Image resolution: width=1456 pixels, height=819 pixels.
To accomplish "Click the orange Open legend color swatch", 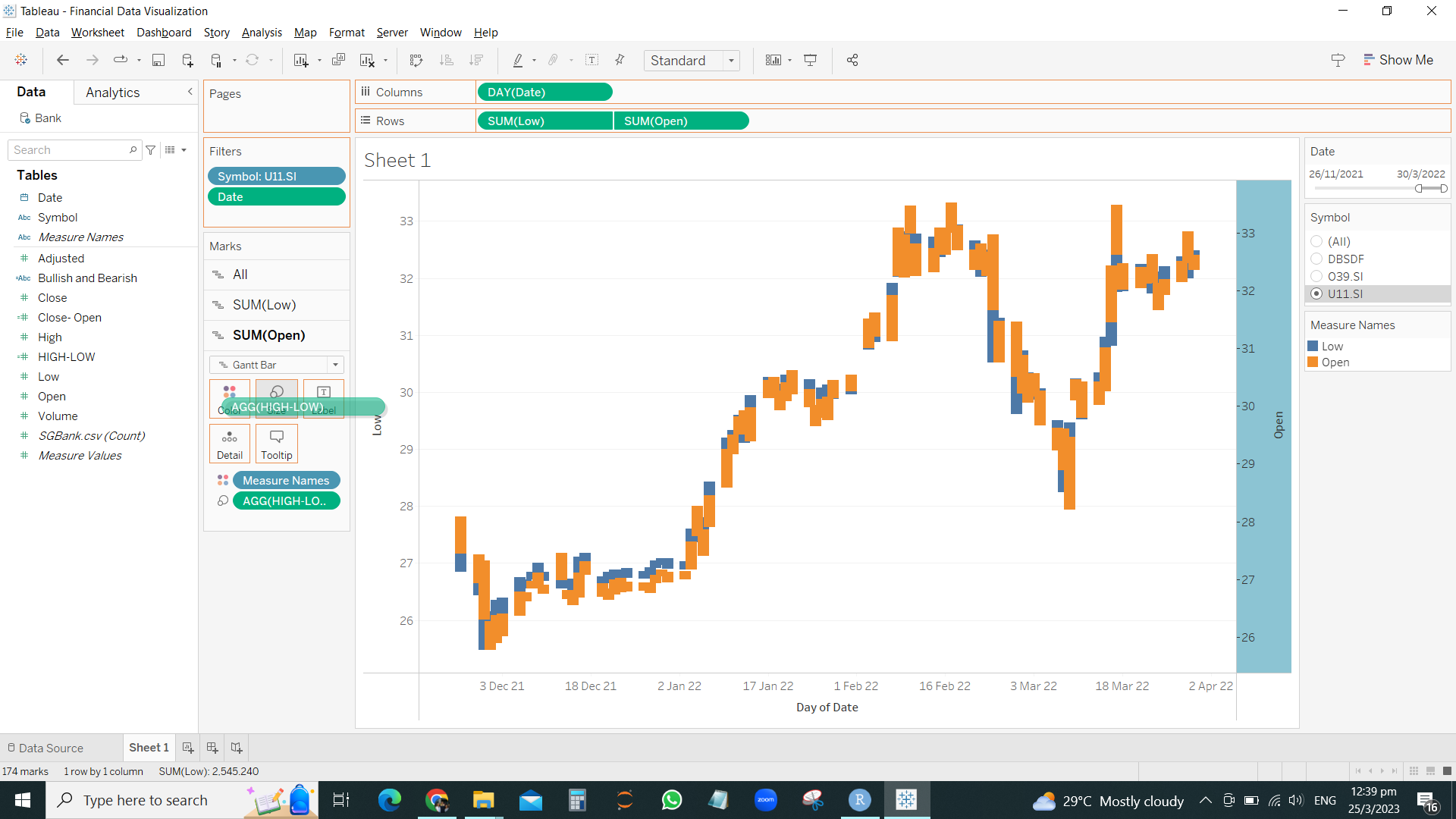I will pos(1313,362).
